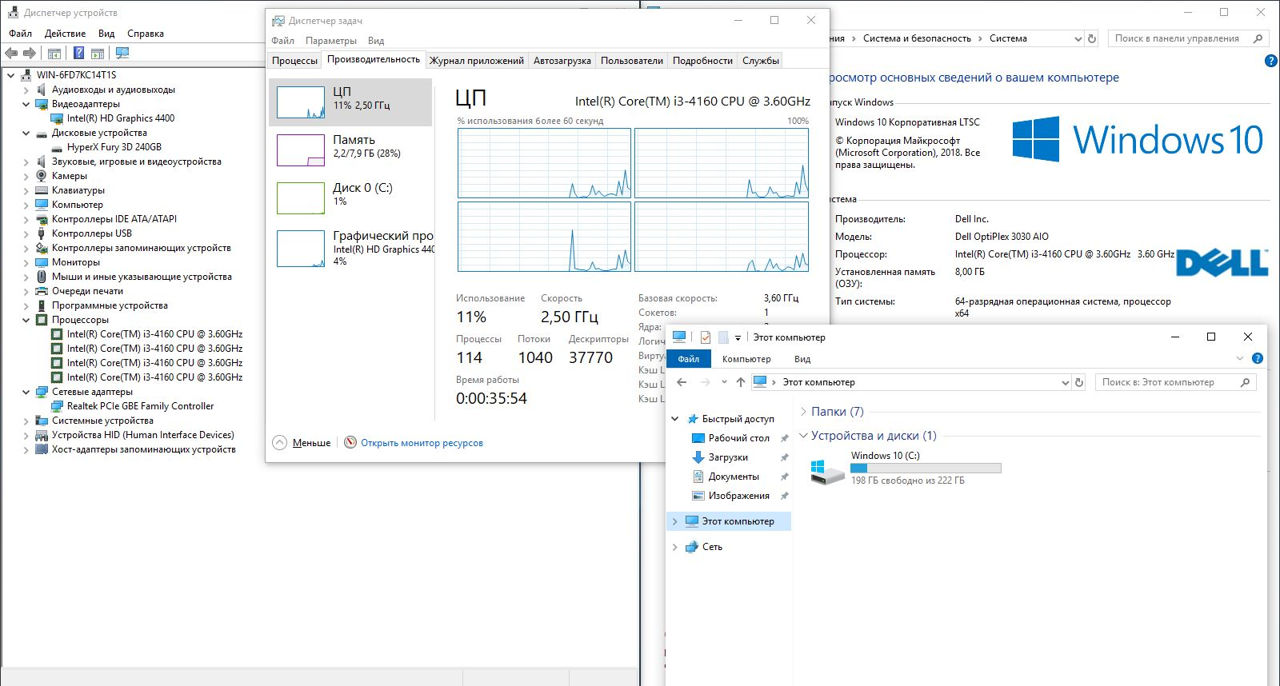Viewport: 1280px width, 686px height.
Task: Collapse the Процессоры tree node
Action: 27,320
